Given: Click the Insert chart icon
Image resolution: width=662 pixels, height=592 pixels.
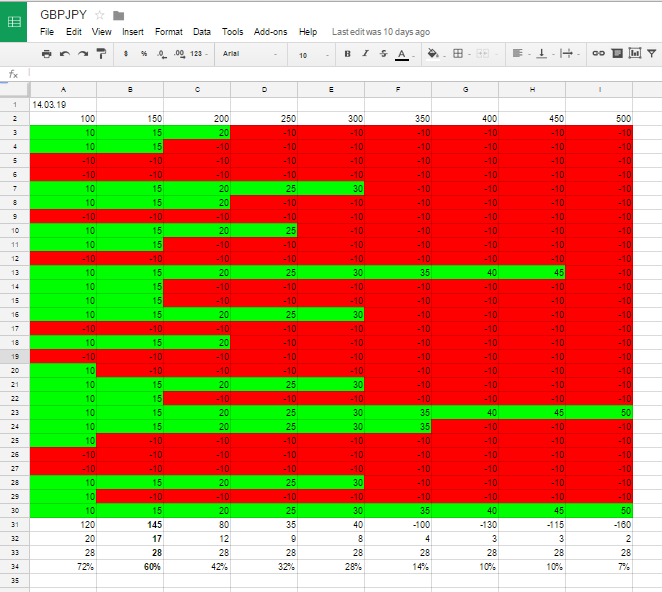Looking at the screenshot, I should tap(635, 53).
